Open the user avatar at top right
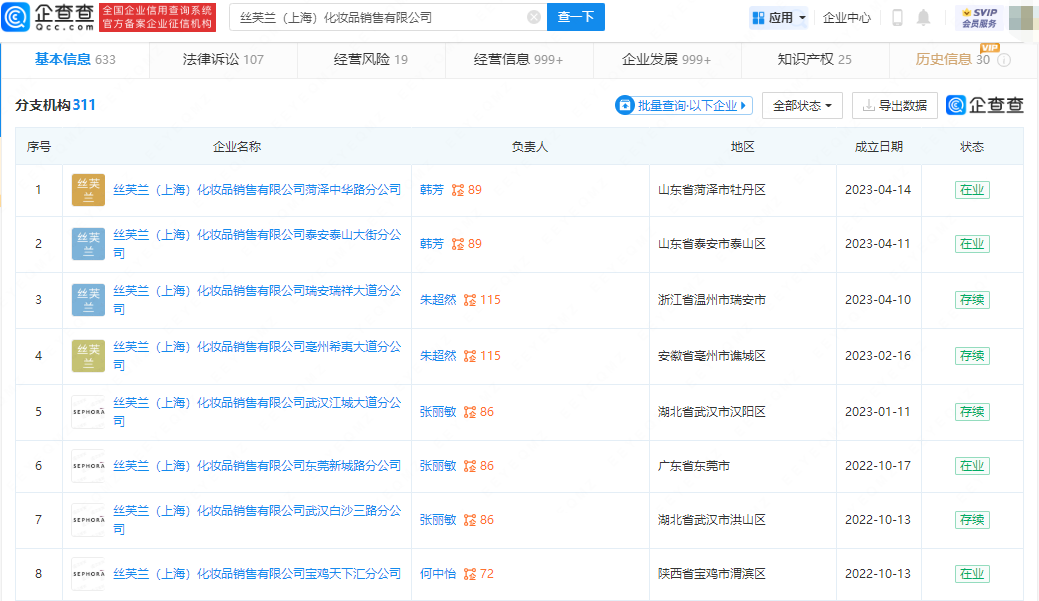 click(1022, 17)
